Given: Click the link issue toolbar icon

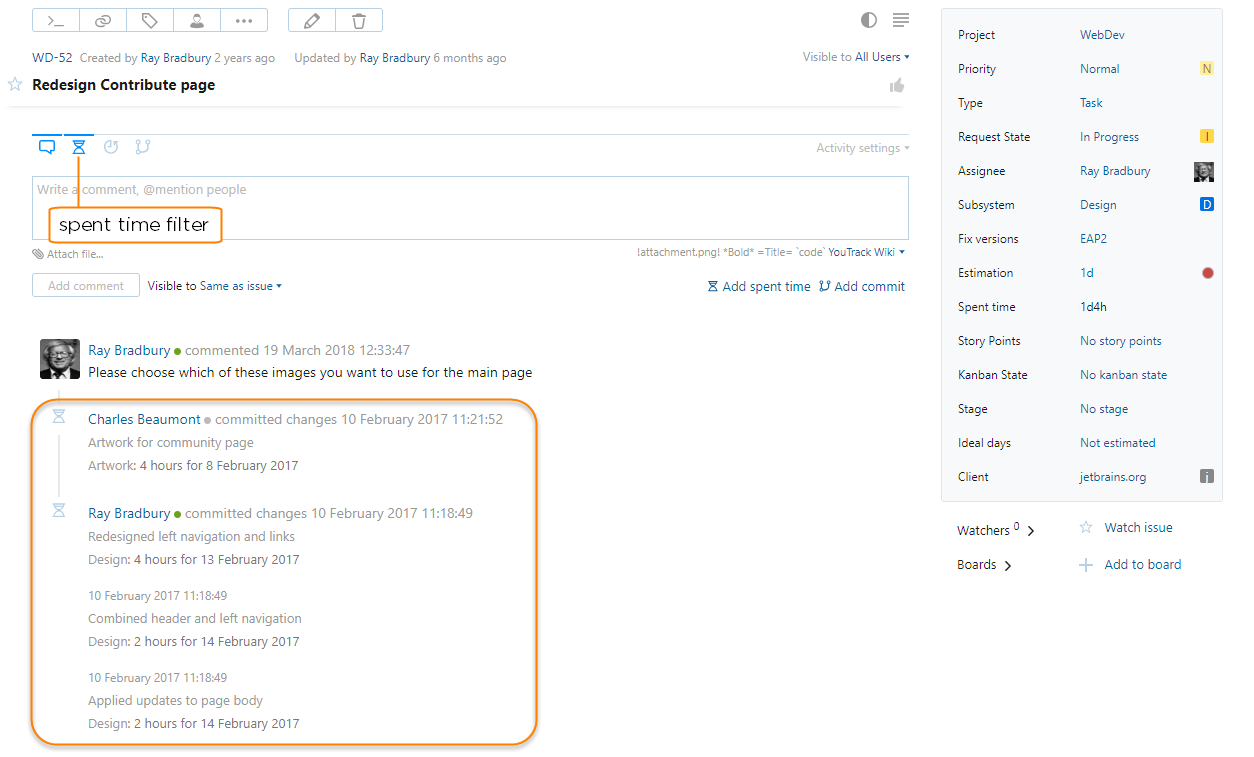Looking at the screenshot, I should 103,20.
